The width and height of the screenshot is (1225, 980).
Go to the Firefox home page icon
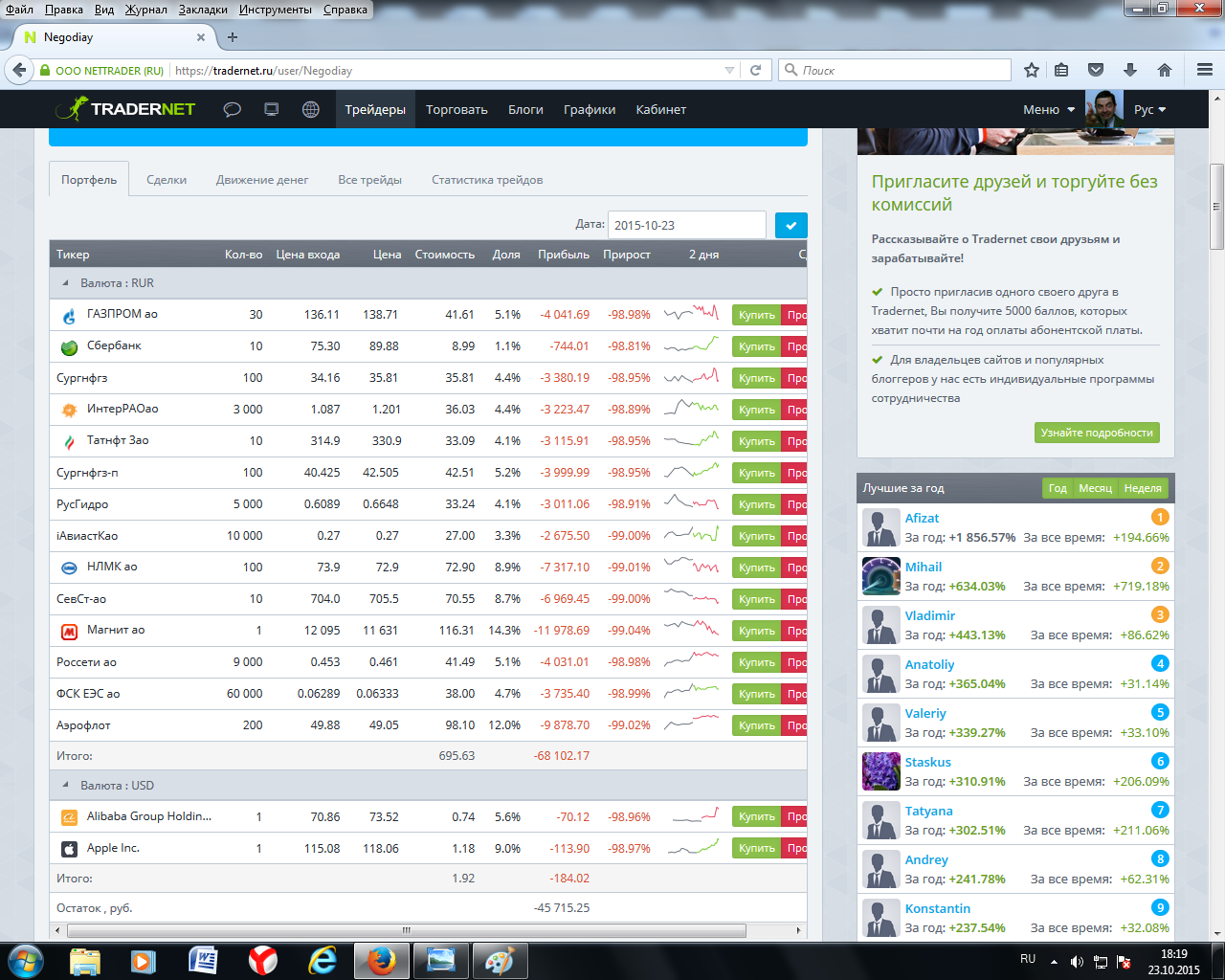[x=1165, y=70]
